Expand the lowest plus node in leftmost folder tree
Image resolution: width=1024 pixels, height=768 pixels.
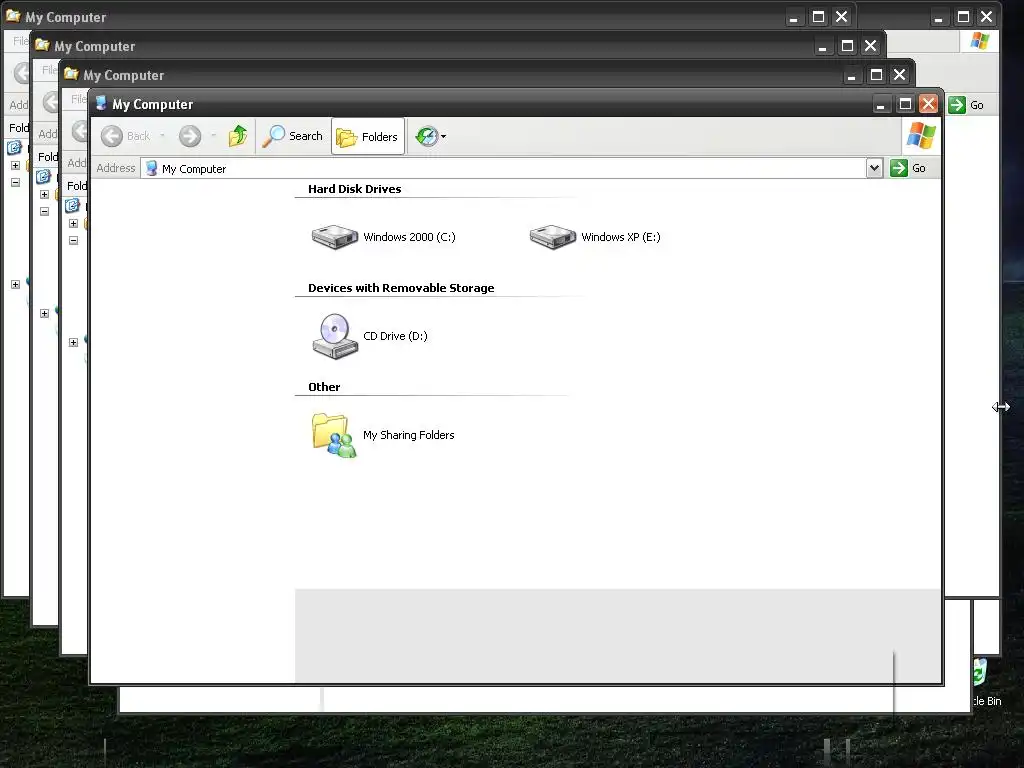[x=15, y=284]
